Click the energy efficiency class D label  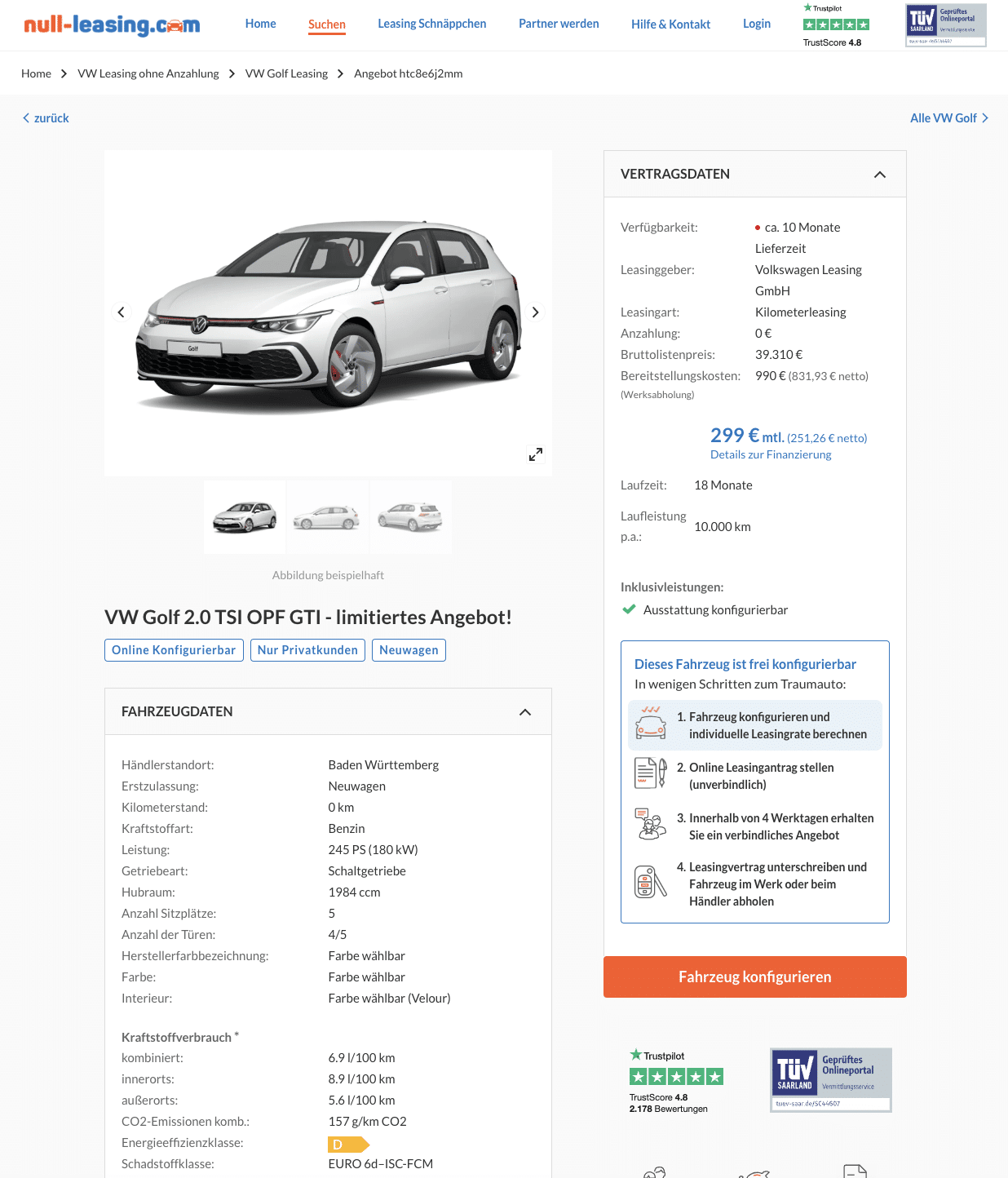[x=348, y=1145]
